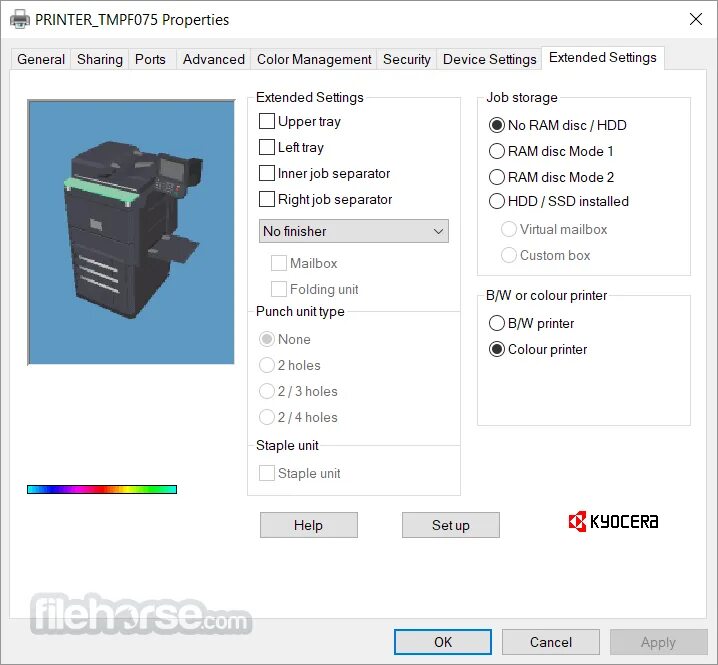Tick the Left tray checkbox
The width and height of the screenshot is (718, 665).
click(267, 147)
